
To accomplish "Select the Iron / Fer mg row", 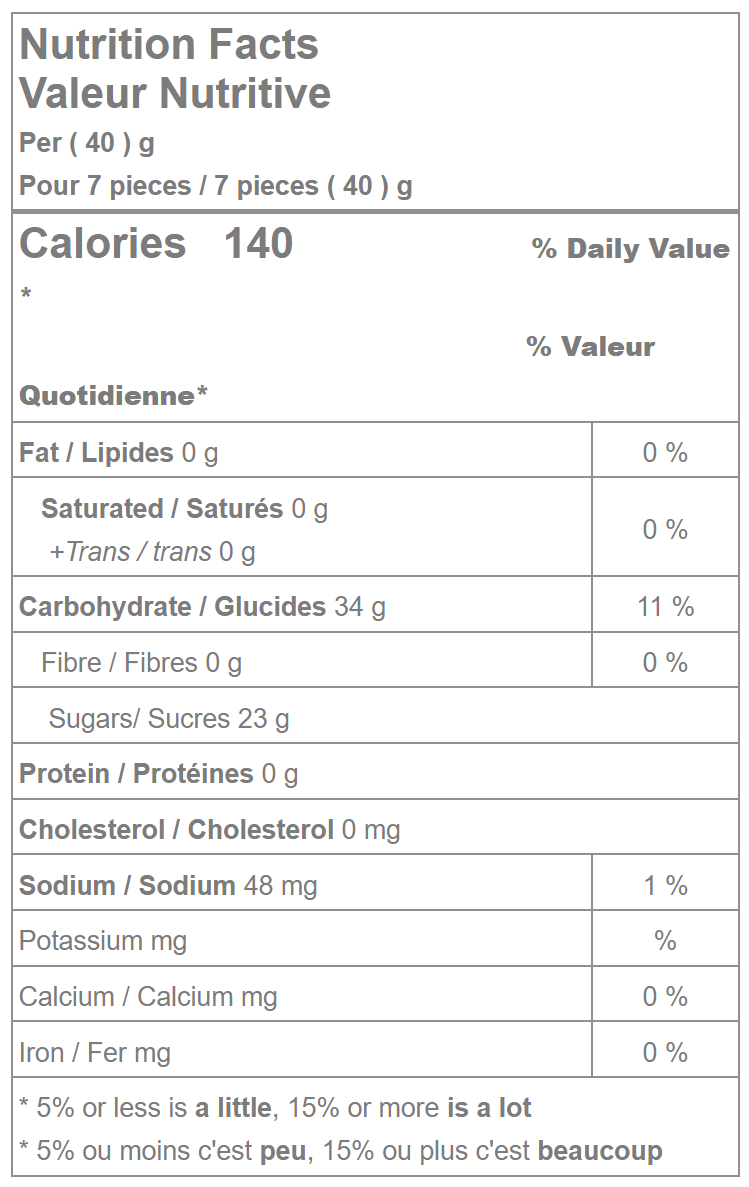I will (95, 1052).
